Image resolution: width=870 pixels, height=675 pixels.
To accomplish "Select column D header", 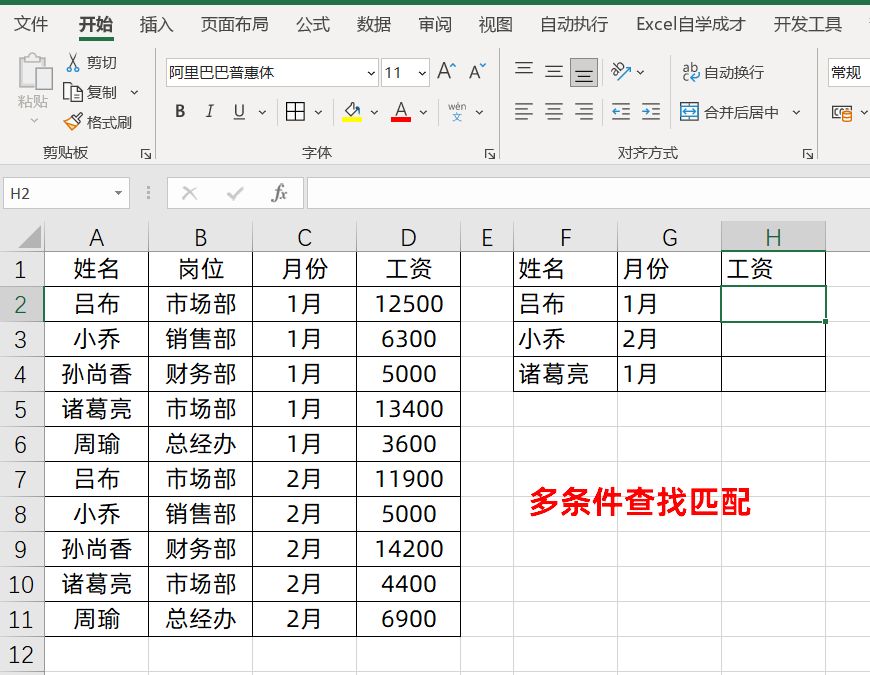I will 408,237.
